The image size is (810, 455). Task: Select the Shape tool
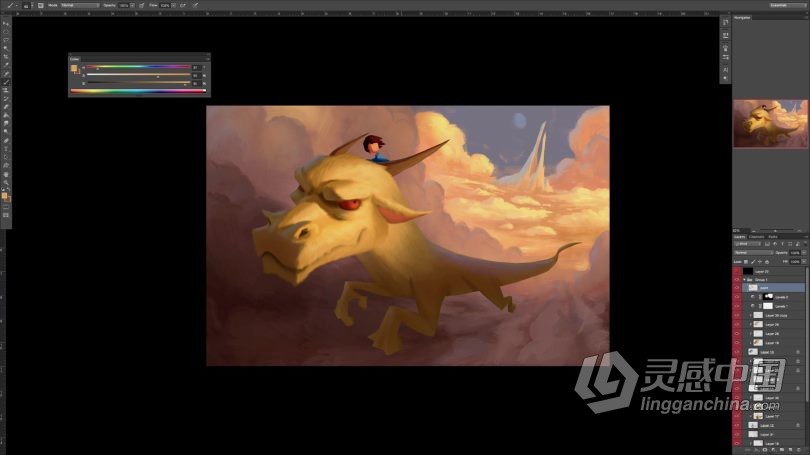click(6, 165)
